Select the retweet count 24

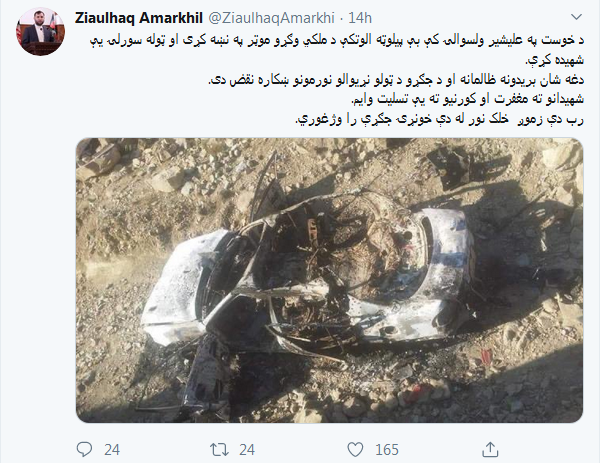tap(247, 450)
